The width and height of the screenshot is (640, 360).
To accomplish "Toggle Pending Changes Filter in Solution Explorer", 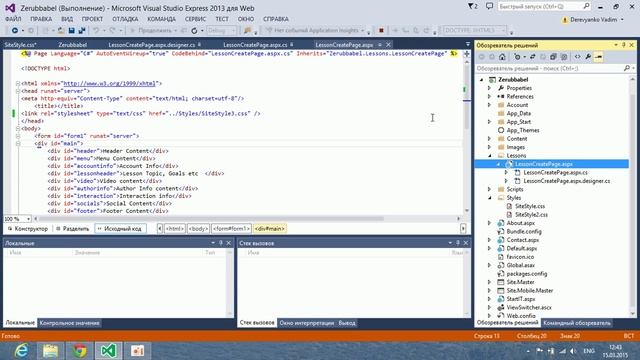I will (517, 57).
